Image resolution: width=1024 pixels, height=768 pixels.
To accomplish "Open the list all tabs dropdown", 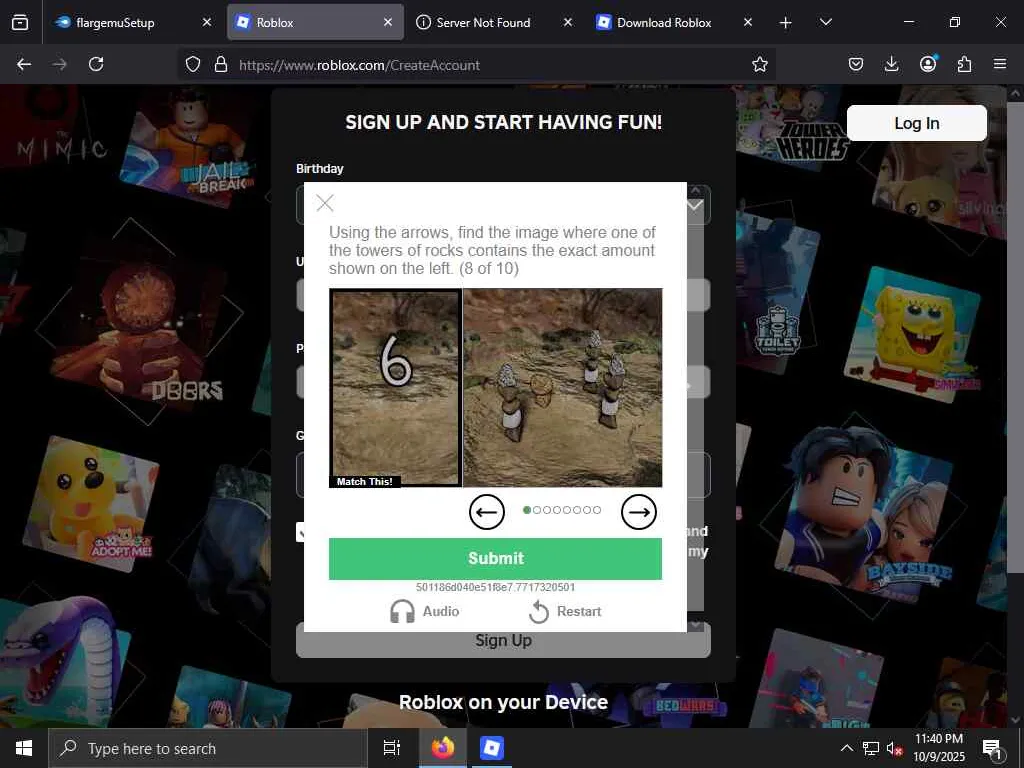I will [x=825, y=22].
